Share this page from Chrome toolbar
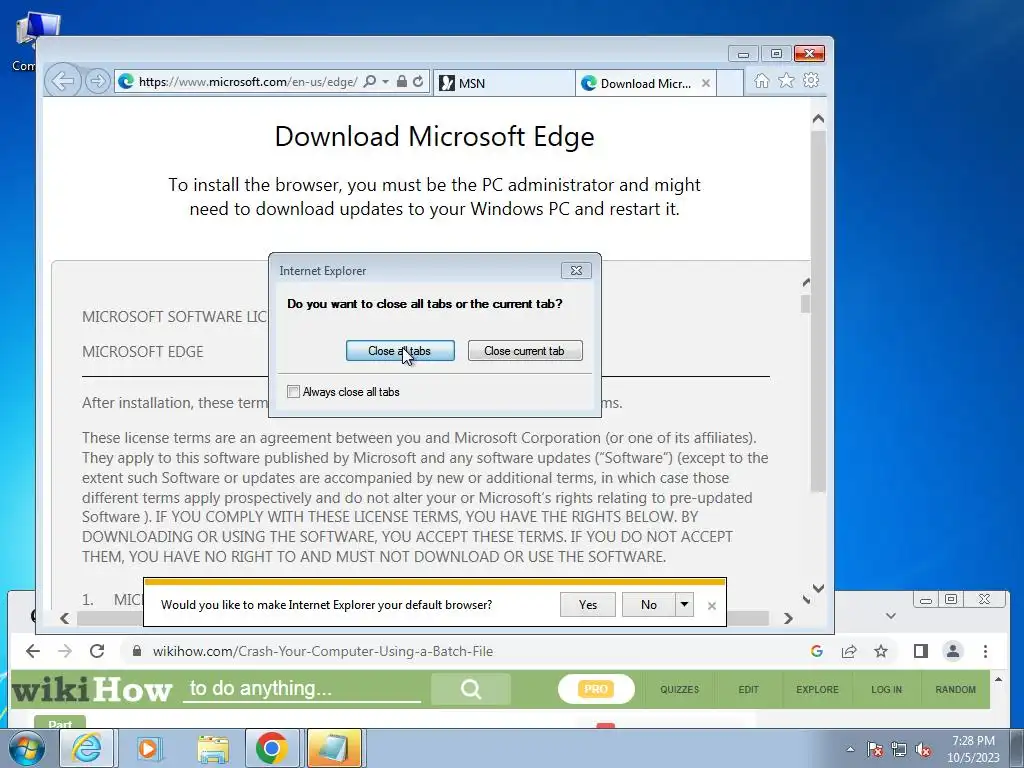 tap(849, 651)
